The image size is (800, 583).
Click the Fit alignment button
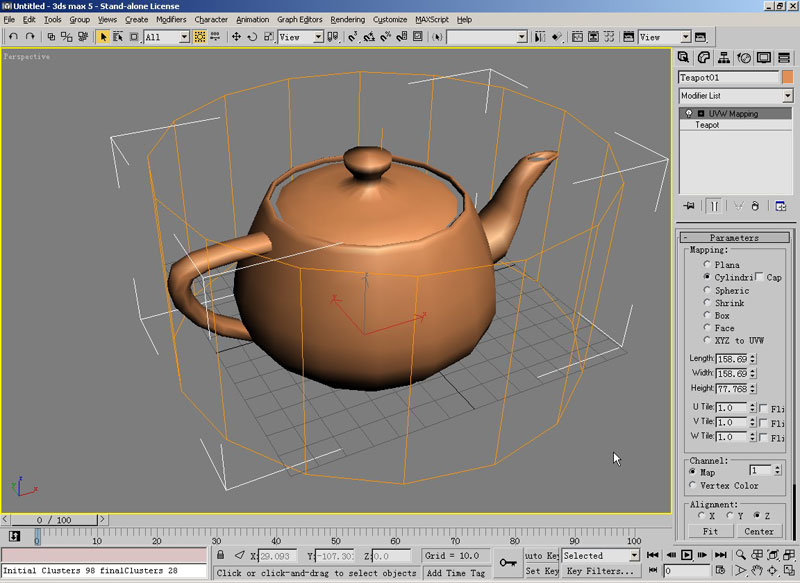[x=710, y=531]
